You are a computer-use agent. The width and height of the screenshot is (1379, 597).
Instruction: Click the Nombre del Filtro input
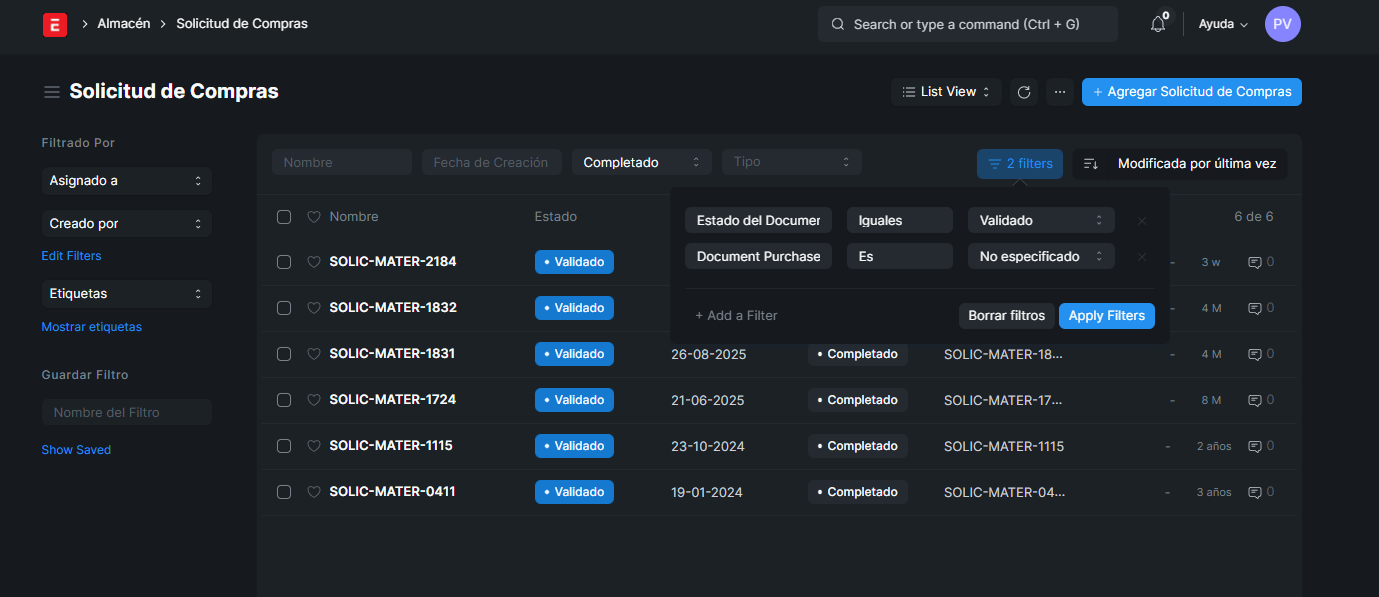tap(126, 412)
